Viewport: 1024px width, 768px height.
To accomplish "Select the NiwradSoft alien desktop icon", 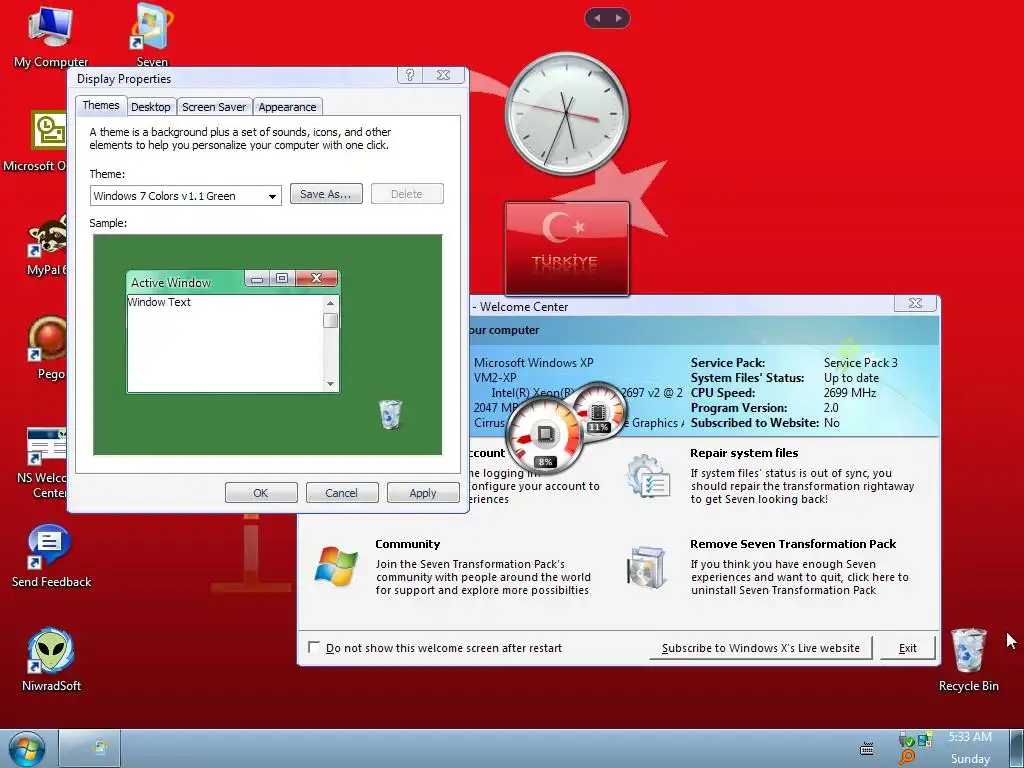I will click(51, 660).
